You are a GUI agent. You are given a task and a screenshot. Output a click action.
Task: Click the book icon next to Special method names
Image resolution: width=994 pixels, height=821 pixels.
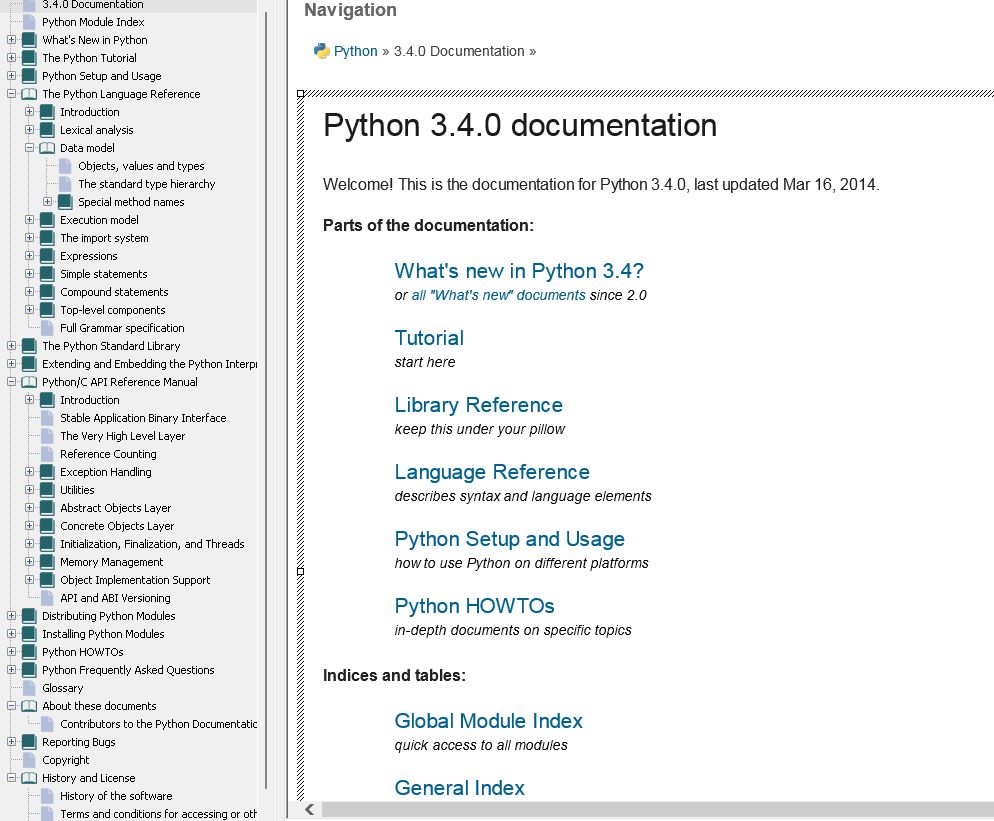tap(65, 202)
